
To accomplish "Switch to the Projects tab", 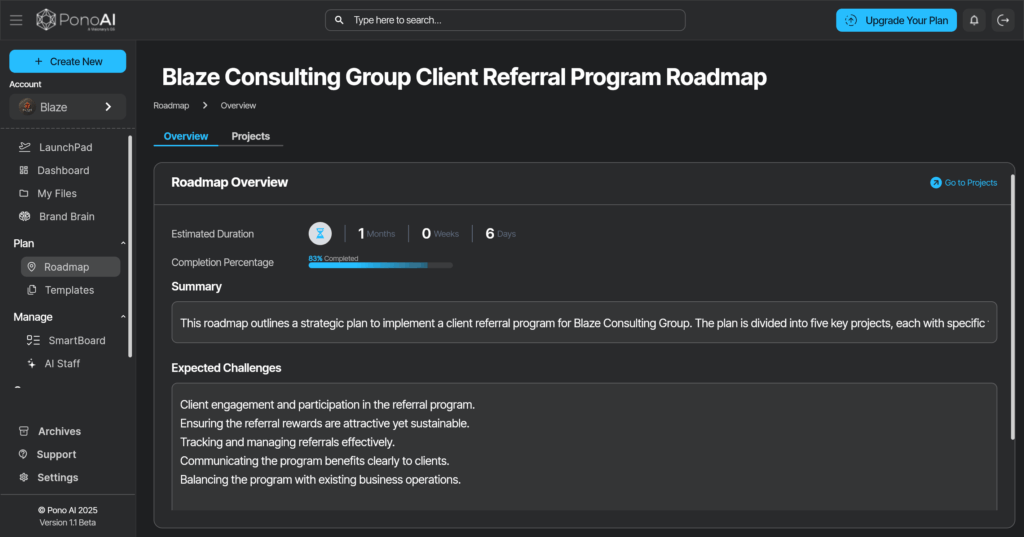I will (x=250, y=136).
